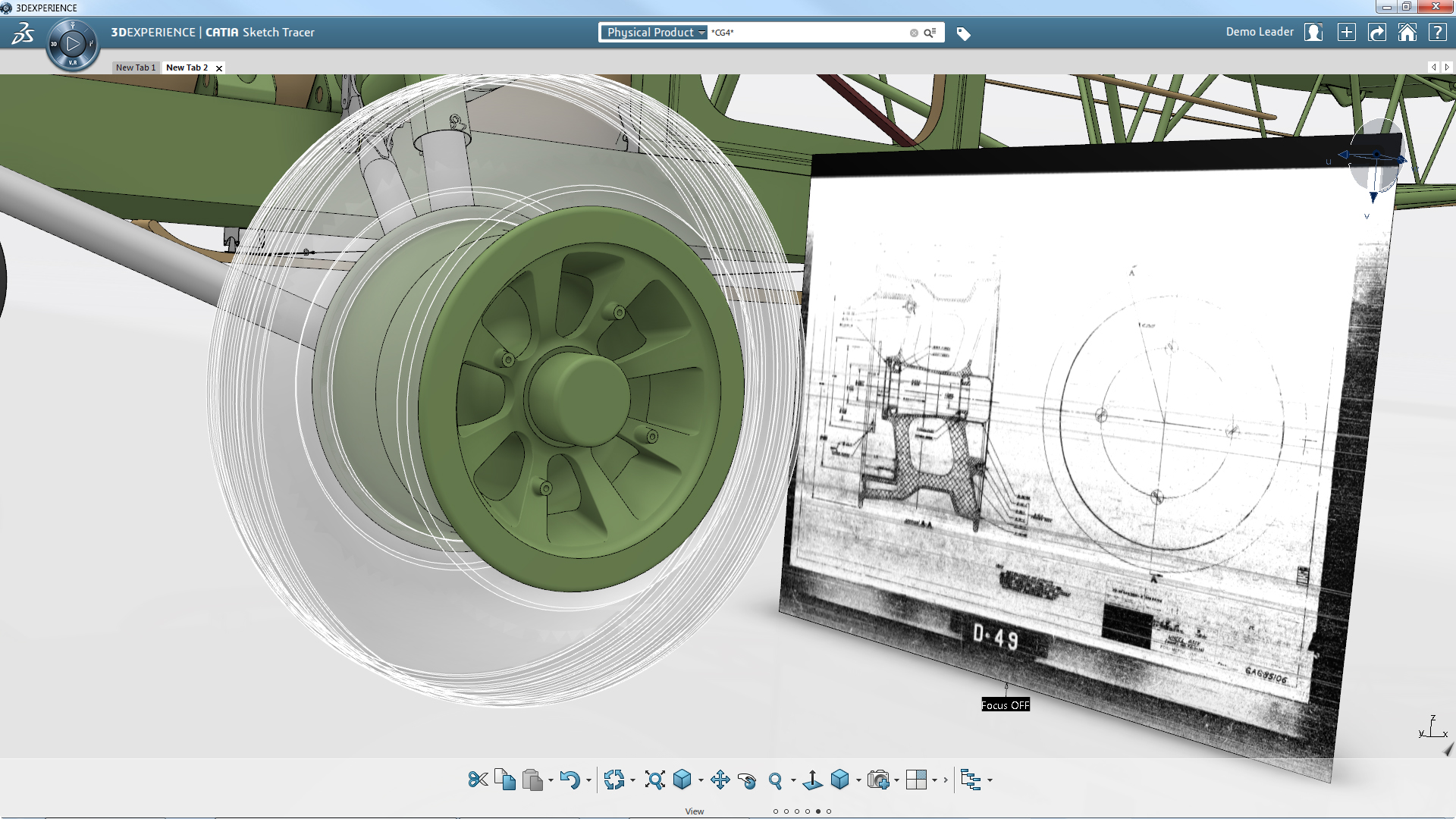Viewport: 1456px width, 819px height.
Task: Select the last toolbar page dot
Action: coord(829,811)
